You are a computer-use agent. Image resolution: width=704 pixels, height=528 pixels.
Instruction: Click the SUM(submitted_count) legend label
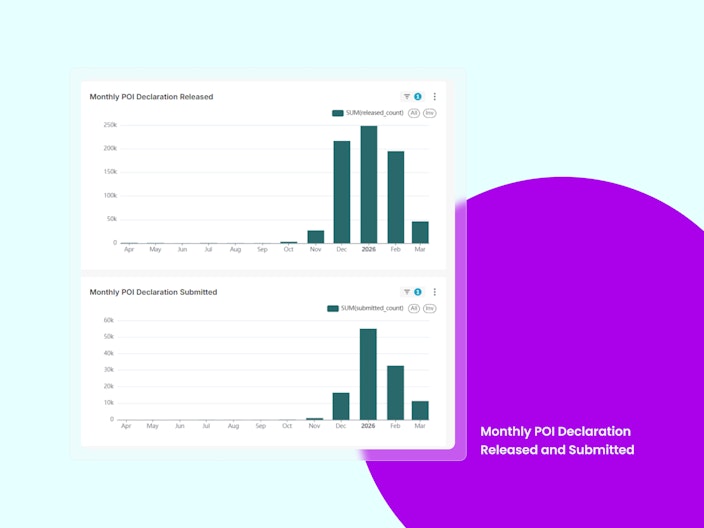372,308
